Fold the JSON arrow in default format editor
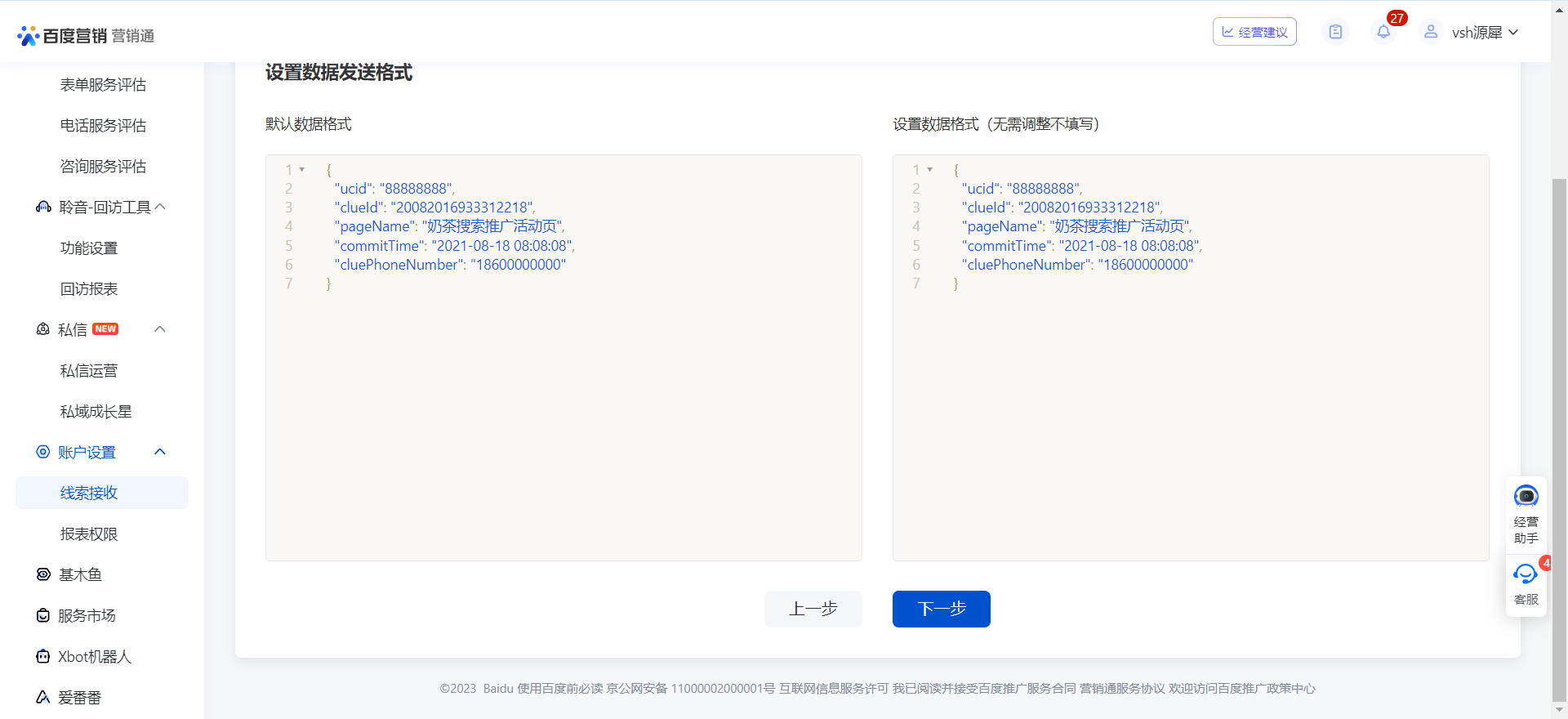The height and width of the screenshot is (719, 1568). pos(302,170)
